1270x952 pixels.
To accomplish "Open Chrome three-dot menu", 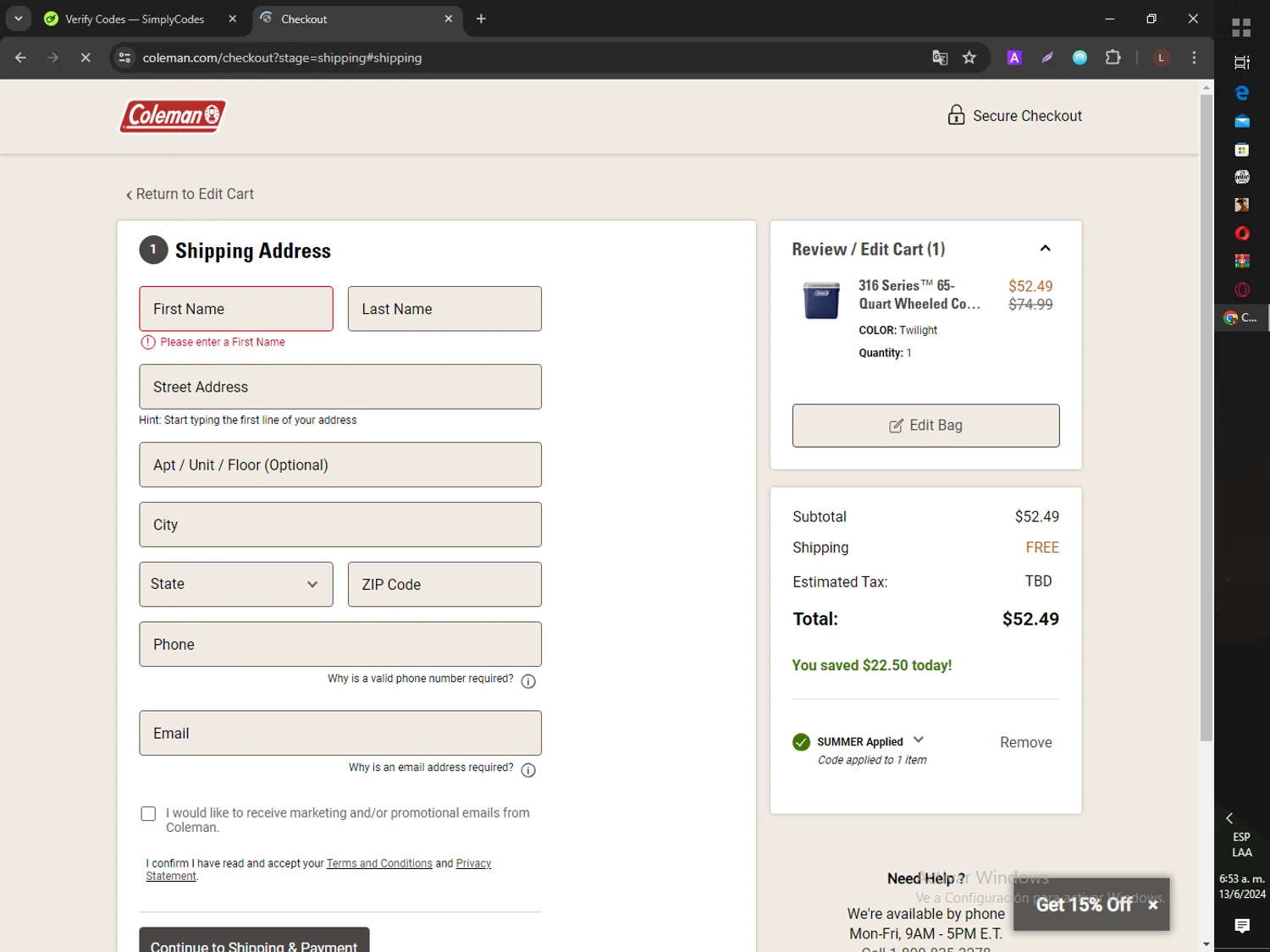I will tap(1194, 58).
